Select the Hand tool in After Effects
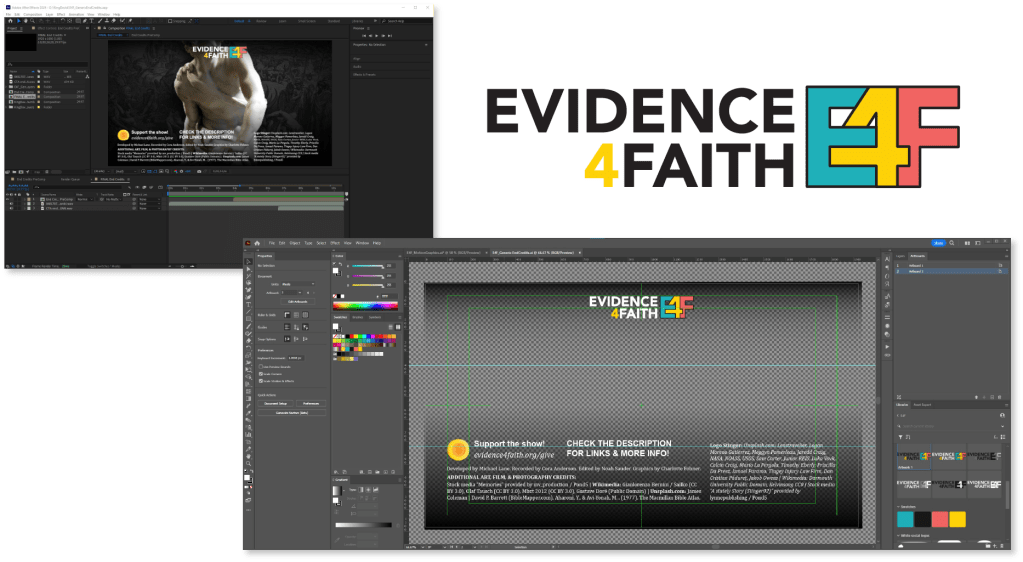This screenshot has width=1023, height=562. pyautogui.click(x=25, y=21)
